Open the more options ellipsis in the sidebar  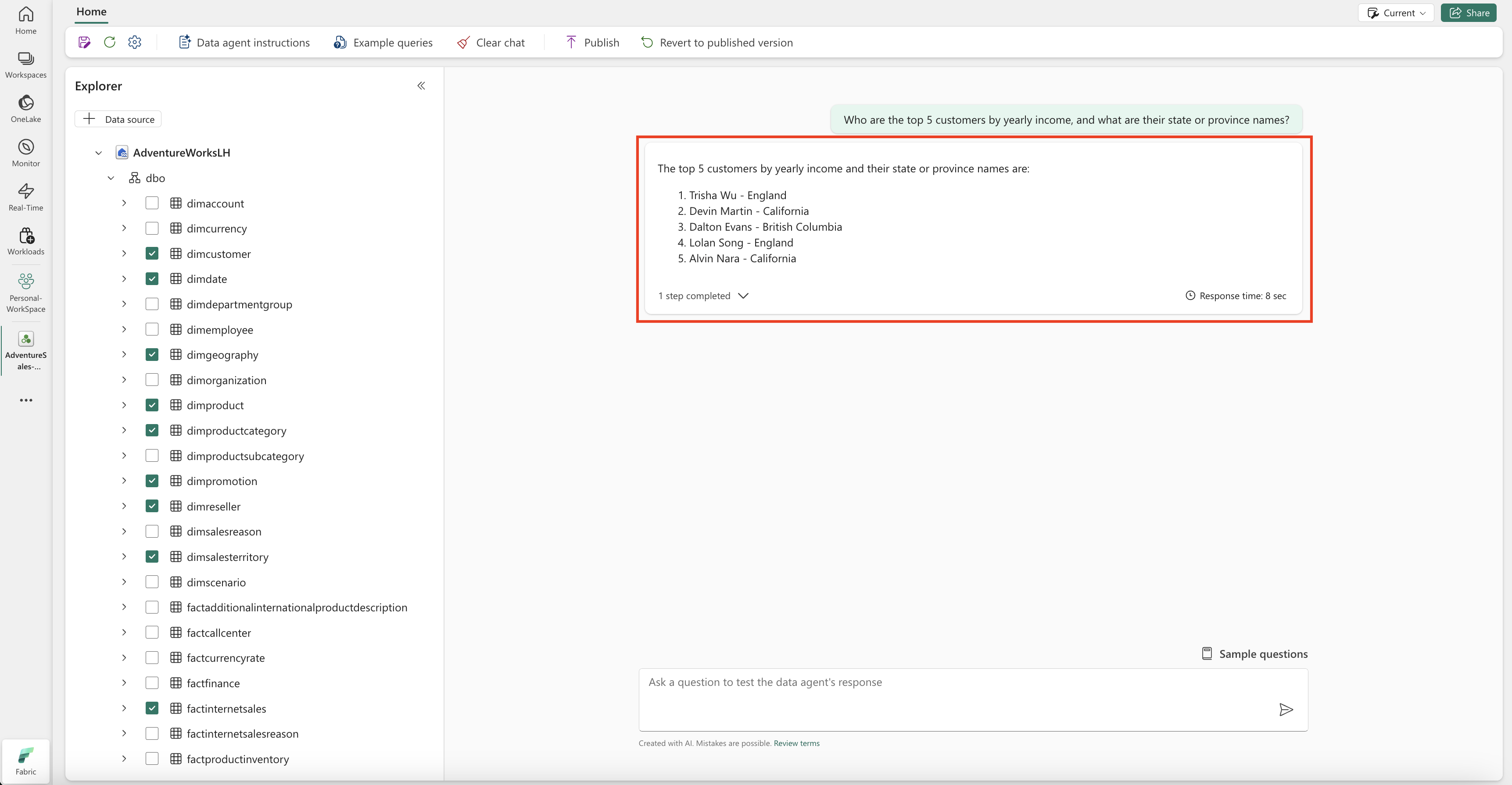(26, 400)
